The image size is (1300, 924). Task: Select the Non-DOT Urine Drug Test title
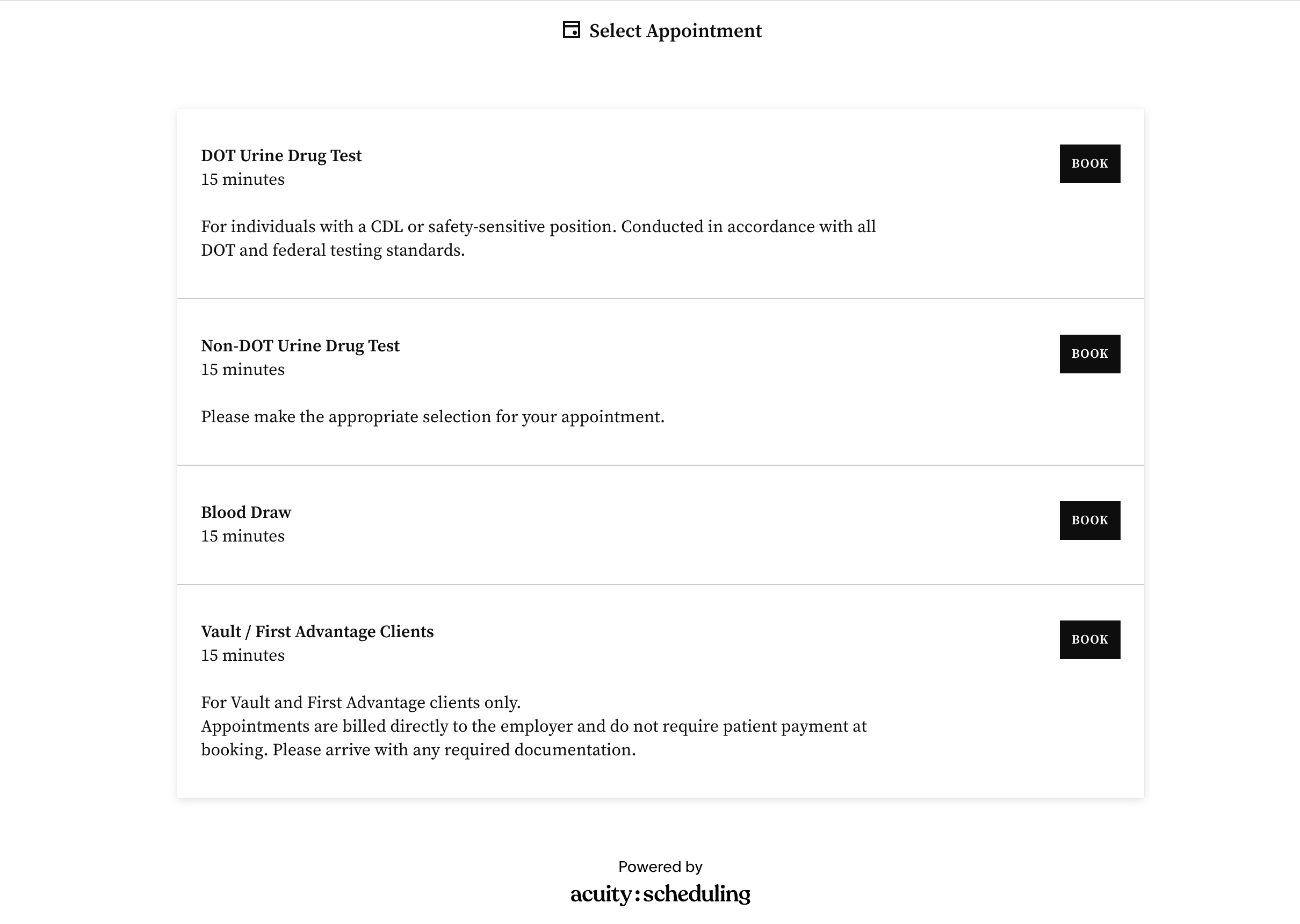300,345
